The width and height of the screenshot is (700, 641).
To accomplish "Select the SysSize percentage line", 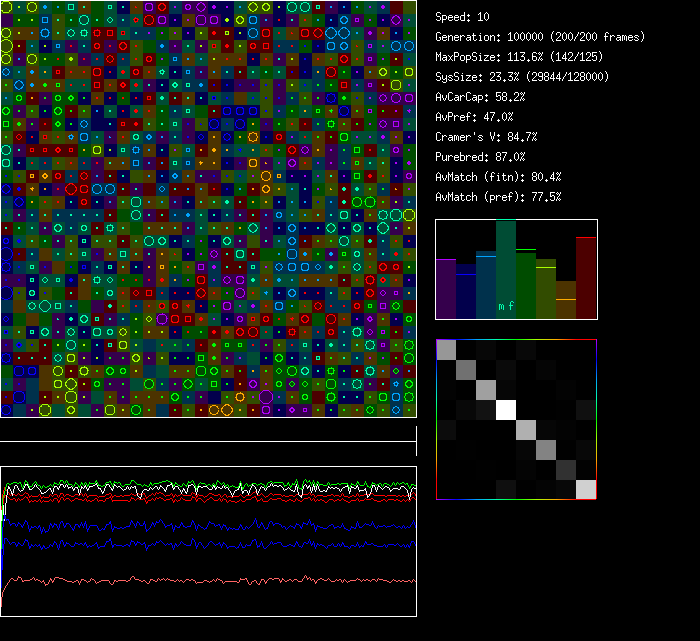I will [x=518, y=77].
